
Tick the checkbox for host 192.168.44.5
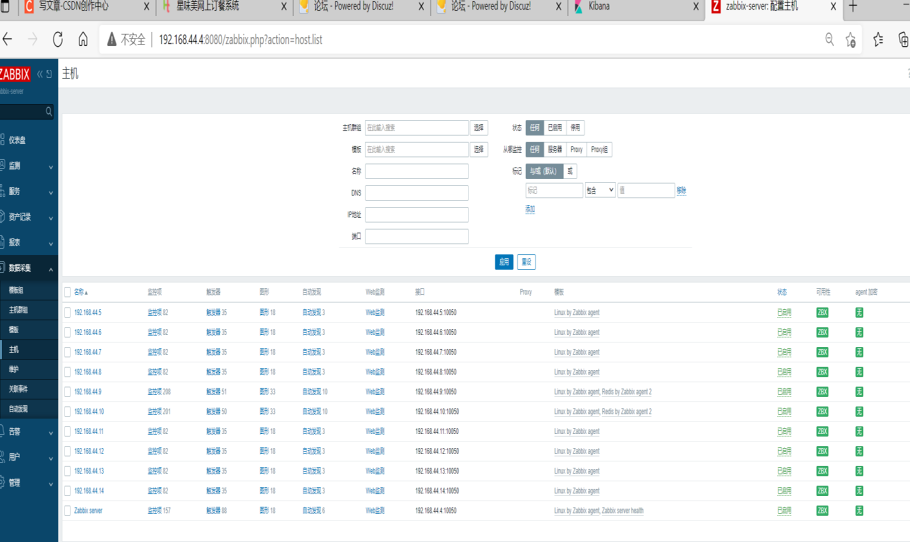(x=67, y=313)
